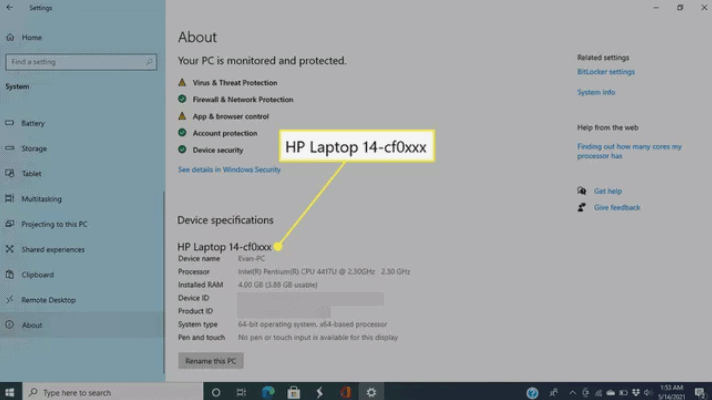Screen dimensions: 712x400
Task: Select About in the sidebar
Action: [x=32, y=325]
